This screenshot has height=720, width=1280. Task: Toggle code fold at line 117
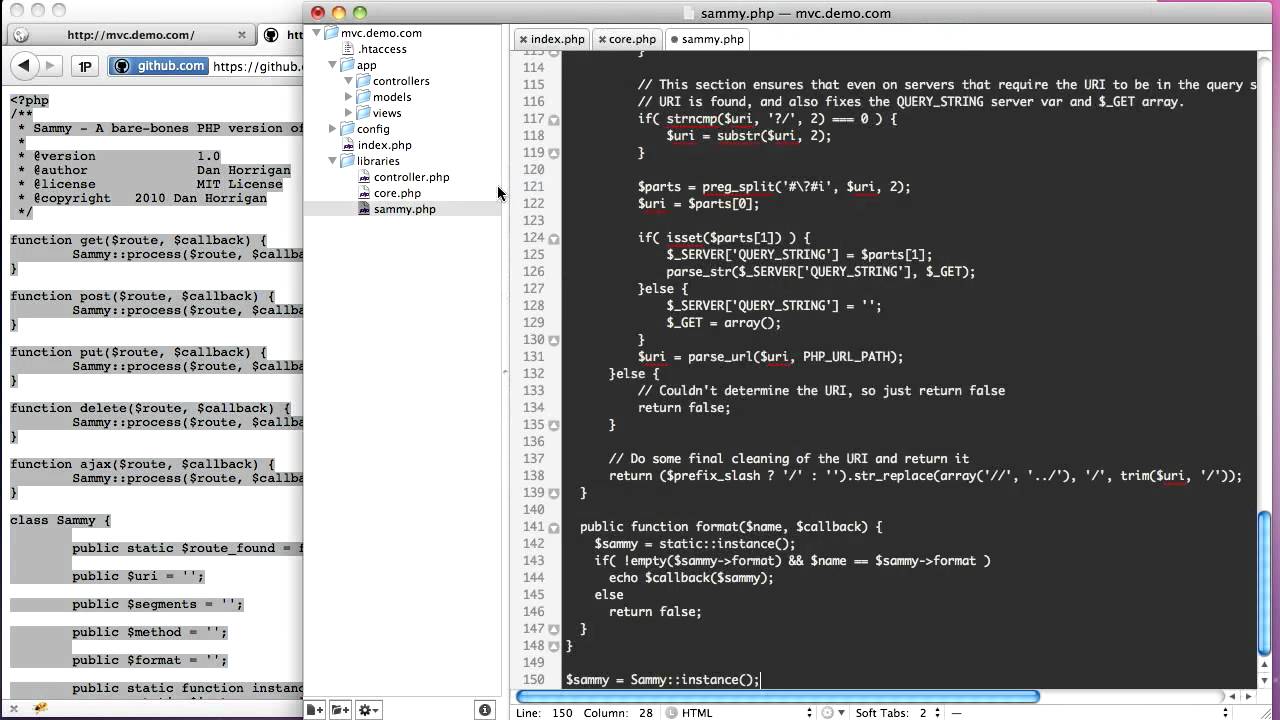[x=554, y=119]
